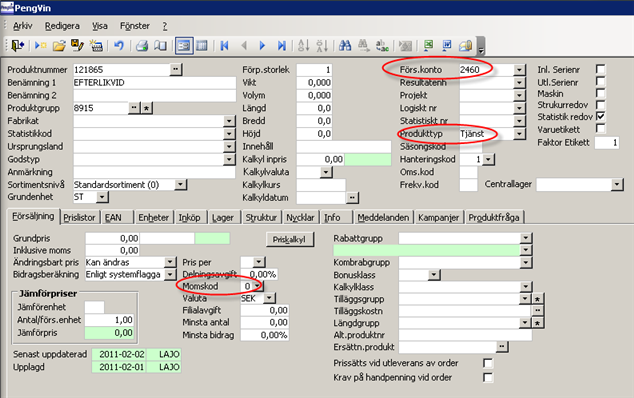Expand the Rabattgrupp dropdown
Screen dimensions: 634x398
pos(525,238)
